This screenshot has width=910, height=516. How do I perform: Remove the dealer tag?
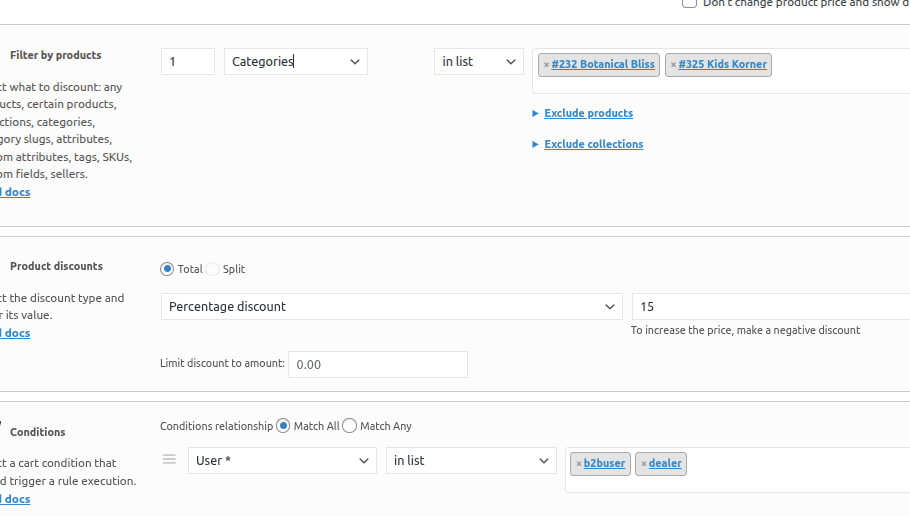pyautogui.click(x=643, y=464)
